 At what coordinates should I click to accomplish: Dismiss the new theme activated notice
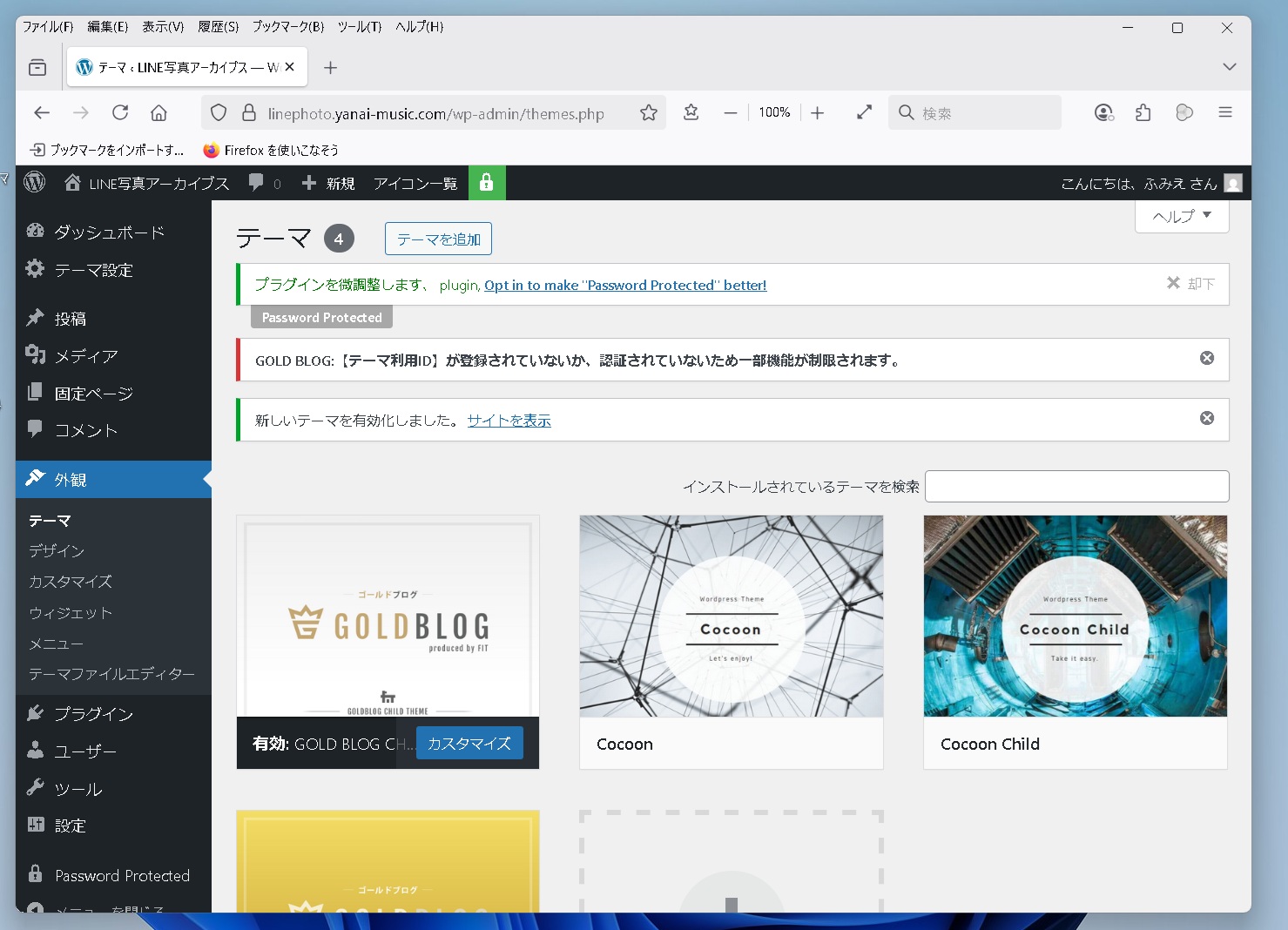click(x=1207, y=418)
